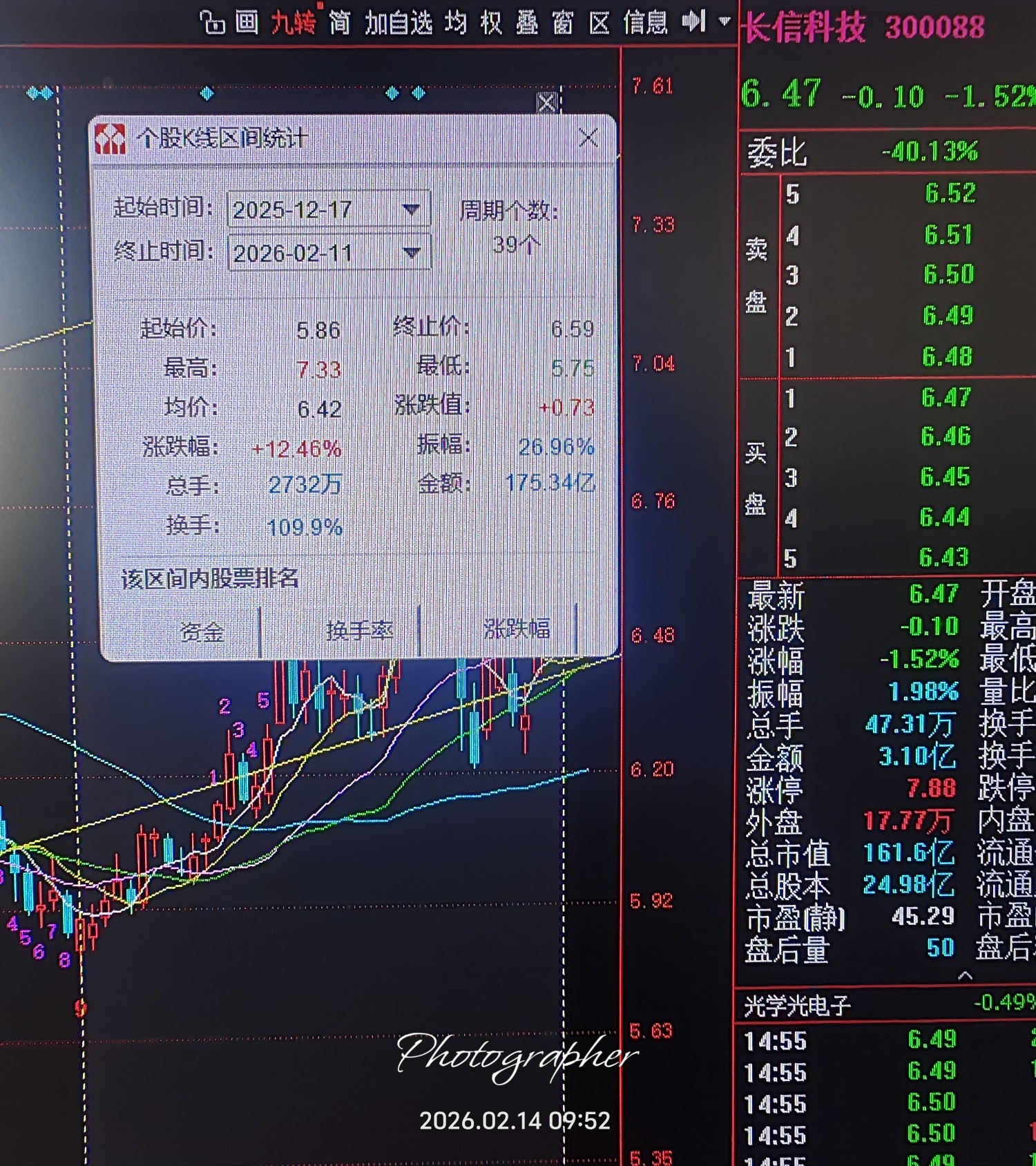Expand the small dropdown arrow after toolbar
Screen dimensions: 1036x1166
[x=725, y=21]
